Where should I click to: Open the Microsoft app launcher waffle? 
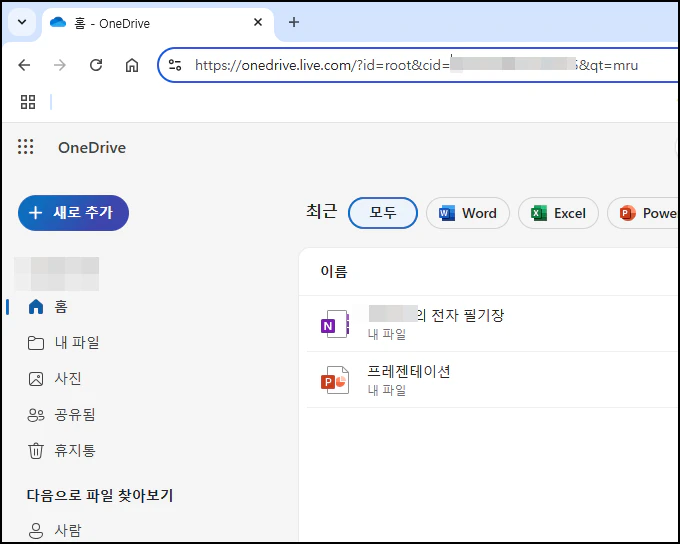(x=26, y=147)
